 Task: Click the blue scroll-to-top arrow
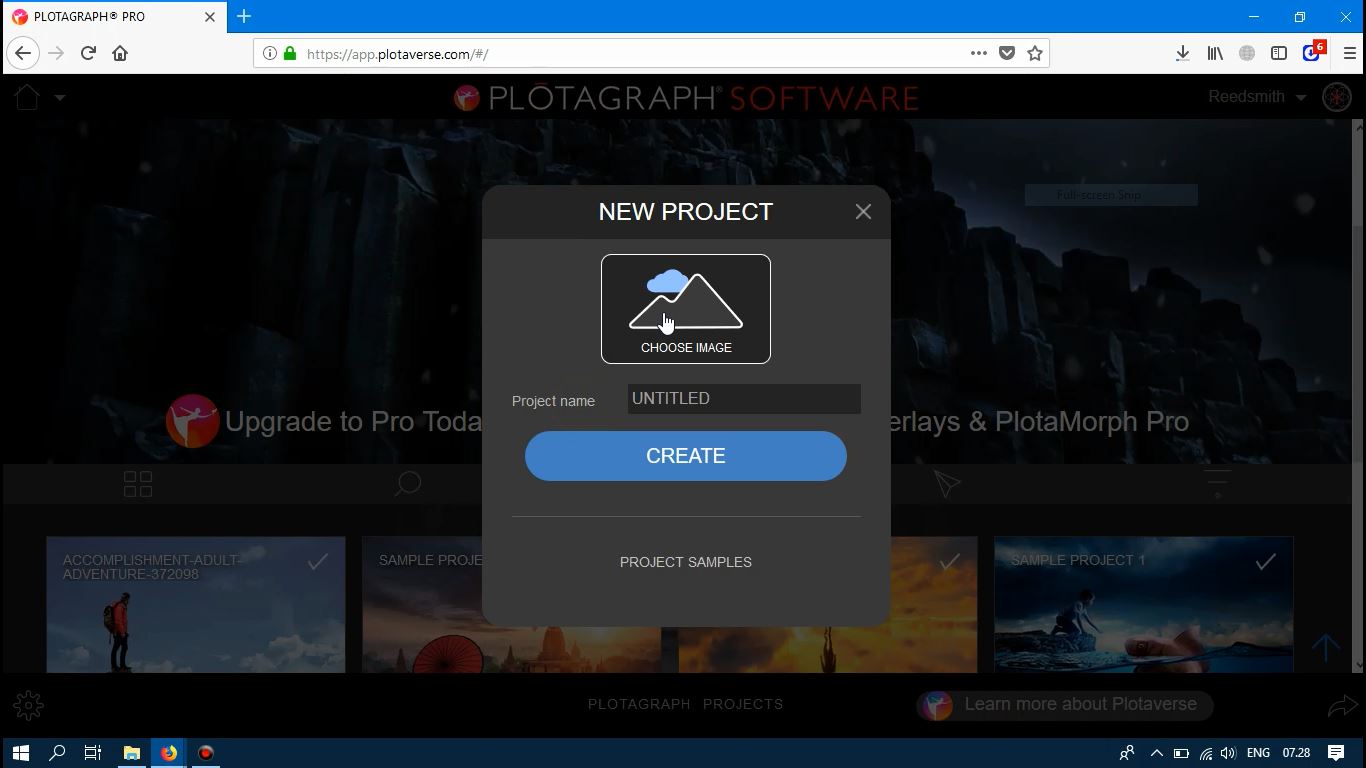tap(1326, 647)
